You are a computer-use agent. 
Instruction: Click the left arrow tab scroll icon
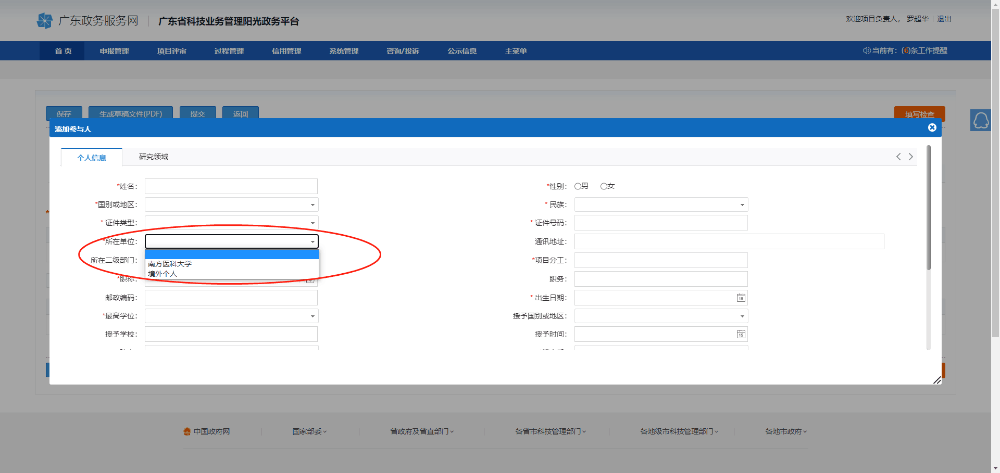pyautogui.click(x=898, y=157)
